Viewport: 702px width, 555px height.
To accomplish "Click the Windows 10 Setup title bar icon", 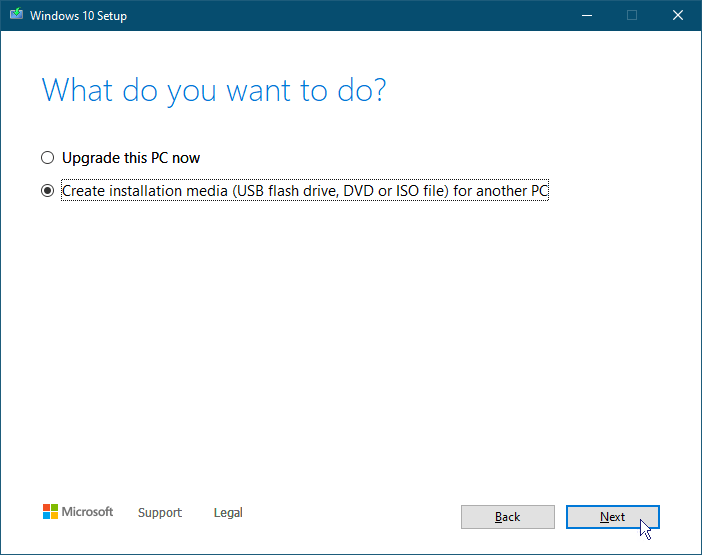I will pyautogui.click(x=15, y=16).
